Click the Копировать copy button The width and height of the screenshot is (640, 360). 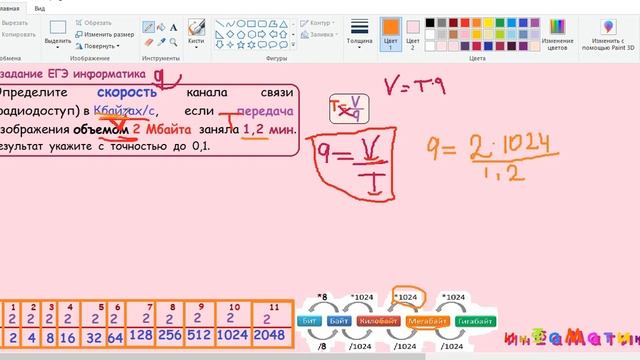[x=18, y=35]
